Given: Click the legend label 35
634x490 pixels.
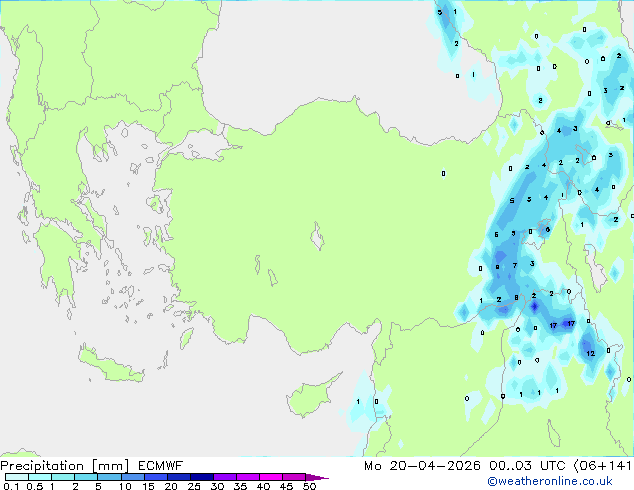Looking at the screenshot, I should tap(240, 486).
